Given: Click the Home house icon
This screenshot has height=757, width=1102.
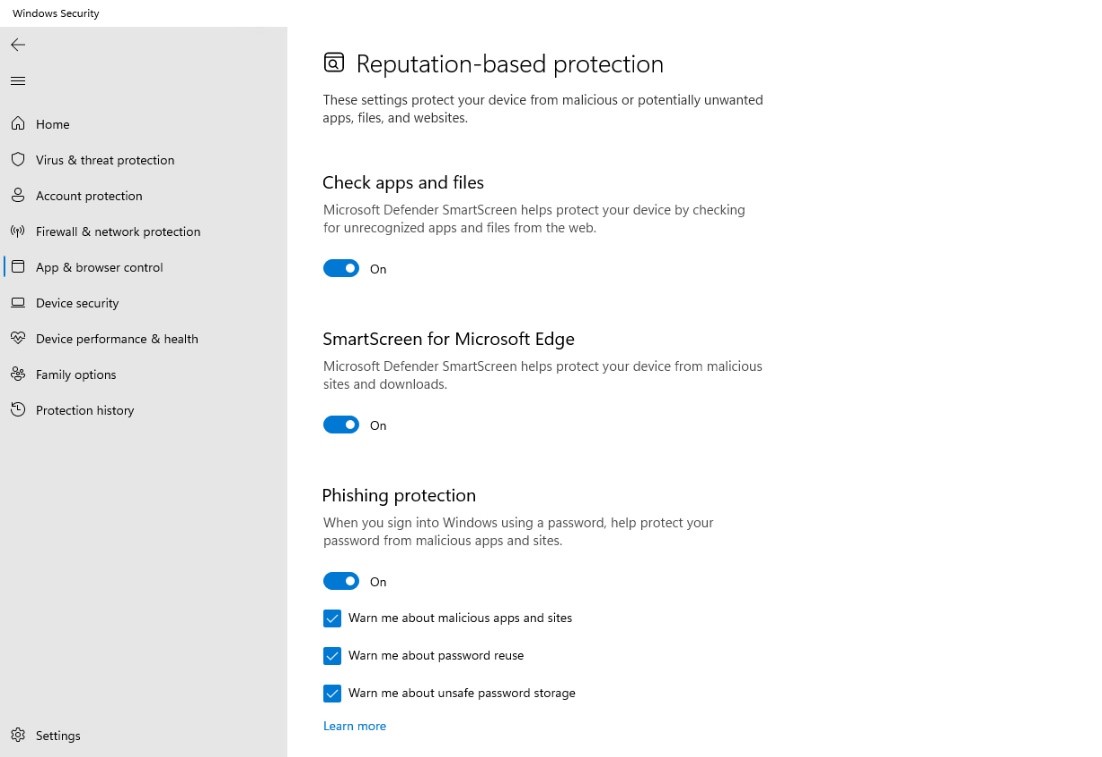Looking at the screenshot, I should tap(18, 124).
